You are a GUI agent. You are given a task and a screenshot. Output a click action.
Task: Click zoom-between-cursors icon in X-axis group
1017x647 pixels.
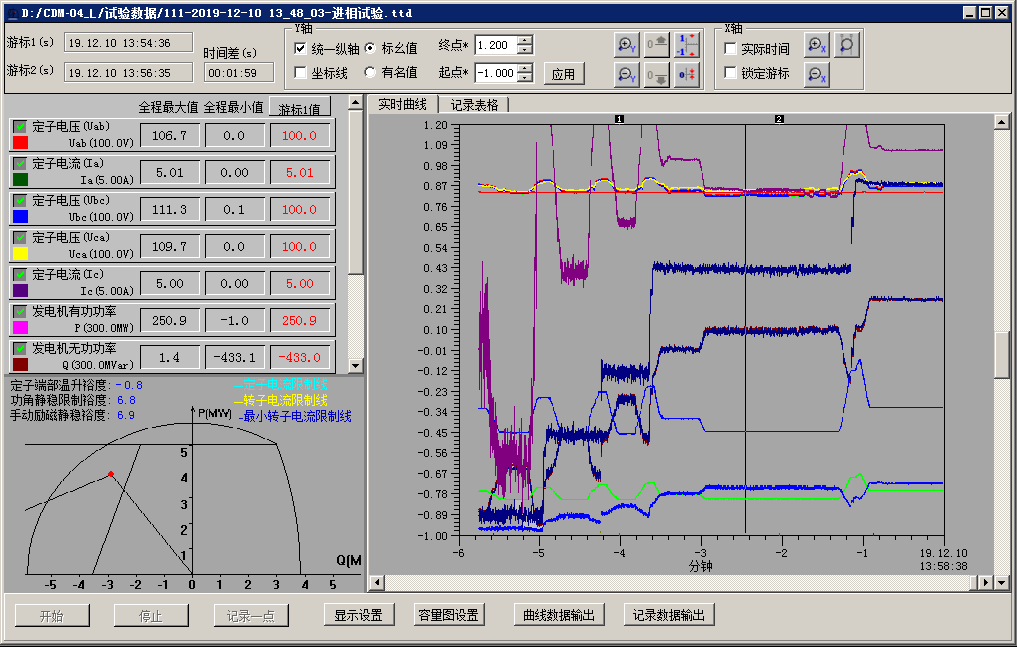click(846, 45)
